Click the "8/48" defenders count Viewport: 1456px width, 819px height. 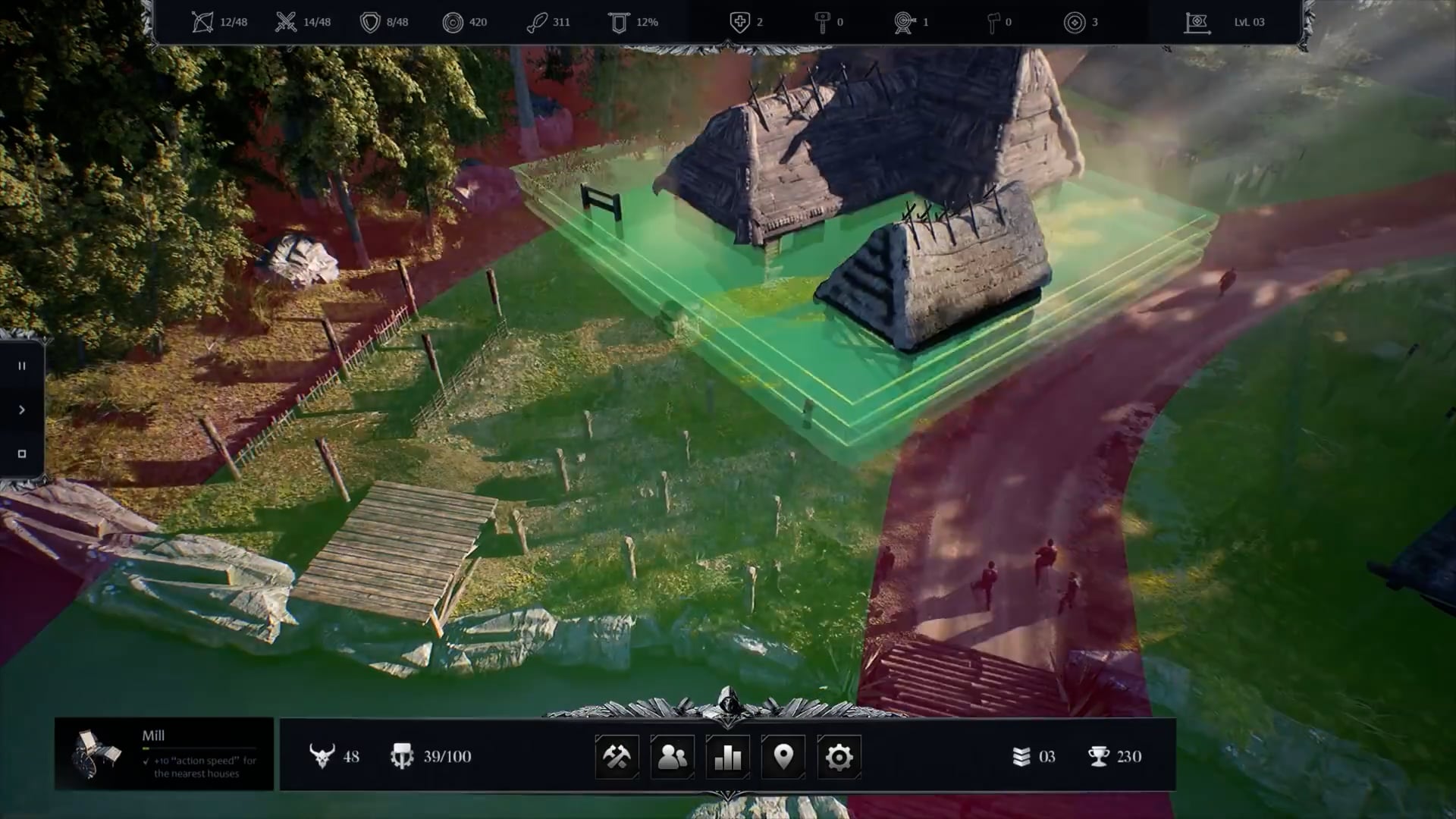pos(397,22)
